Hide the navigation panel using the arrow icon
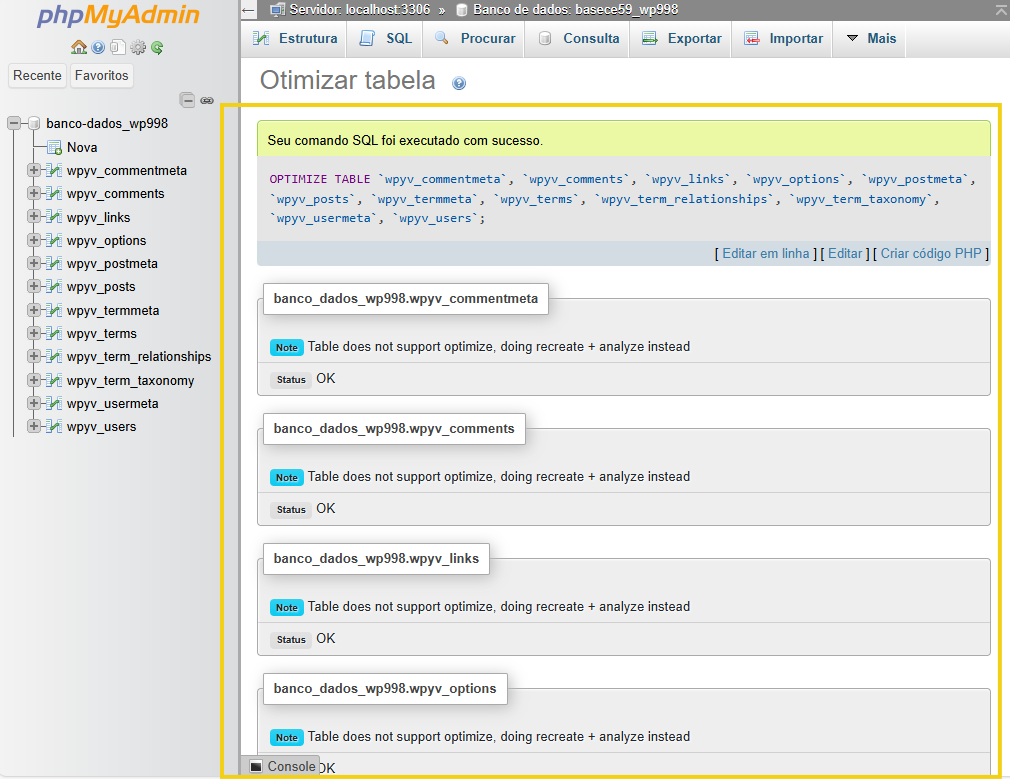The width and height of the screenshot is (1010, 779). coord(249,10)
